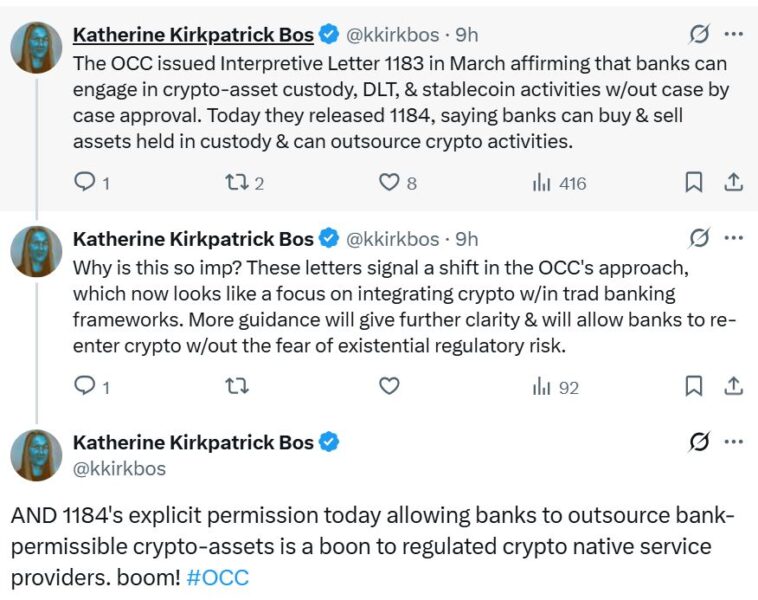The height and width of the screenshot is (600, 758).
Task: Open more options on second tweet
Action: coord(733,239)
